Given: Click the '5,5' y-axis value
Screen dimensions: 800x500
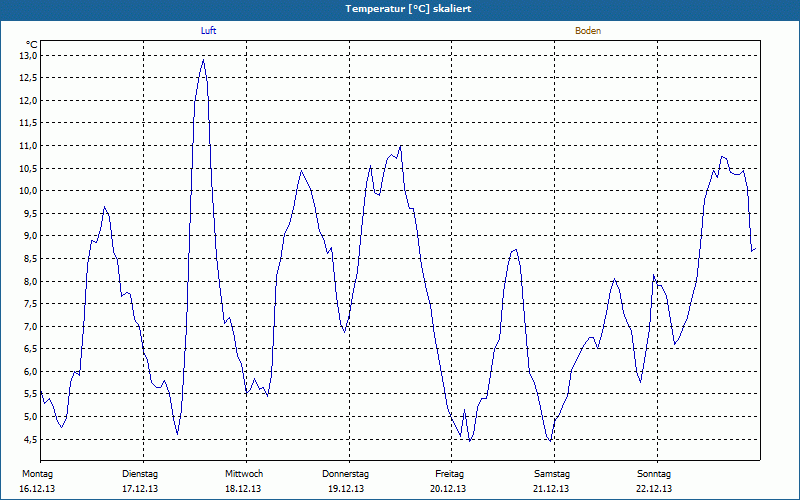Looking at the screenshot, I should (x=31, y=394).
